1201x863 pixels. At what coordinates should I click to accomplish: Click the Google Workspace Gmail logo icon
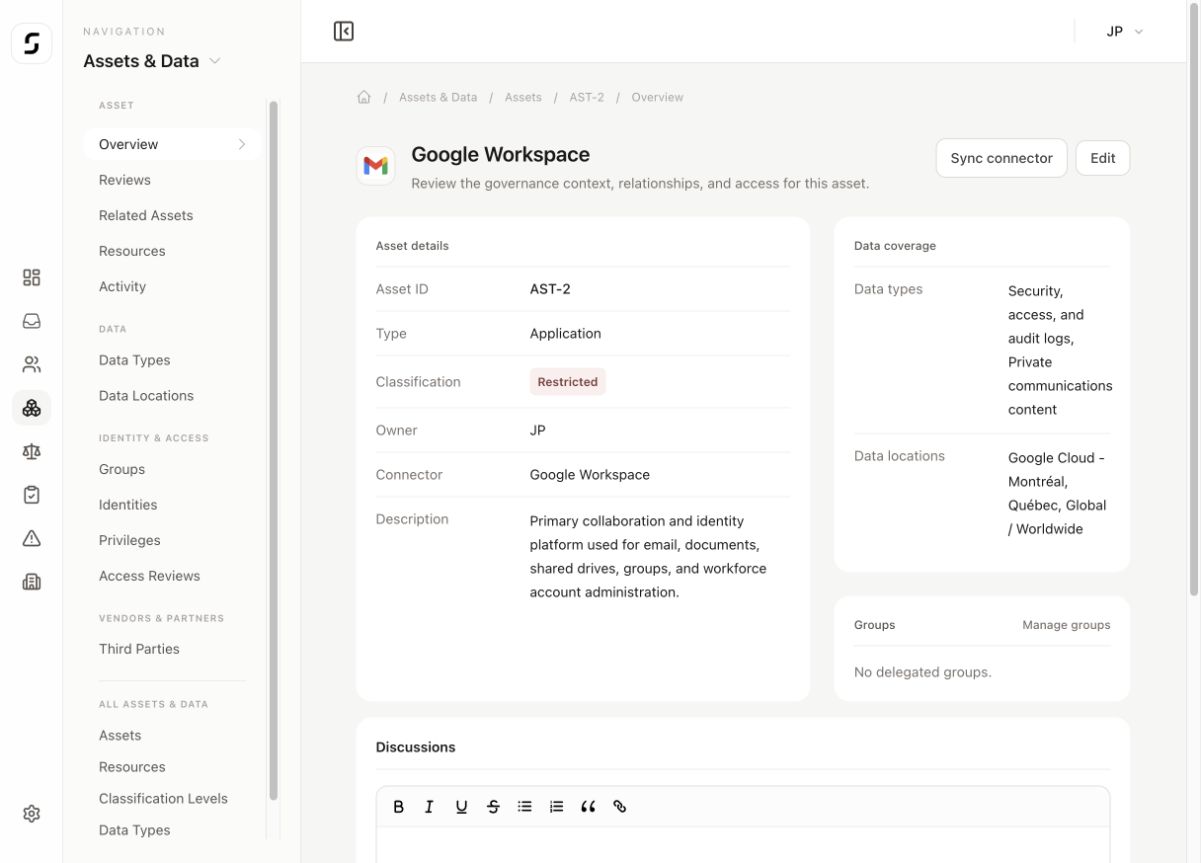coord(376,166)
